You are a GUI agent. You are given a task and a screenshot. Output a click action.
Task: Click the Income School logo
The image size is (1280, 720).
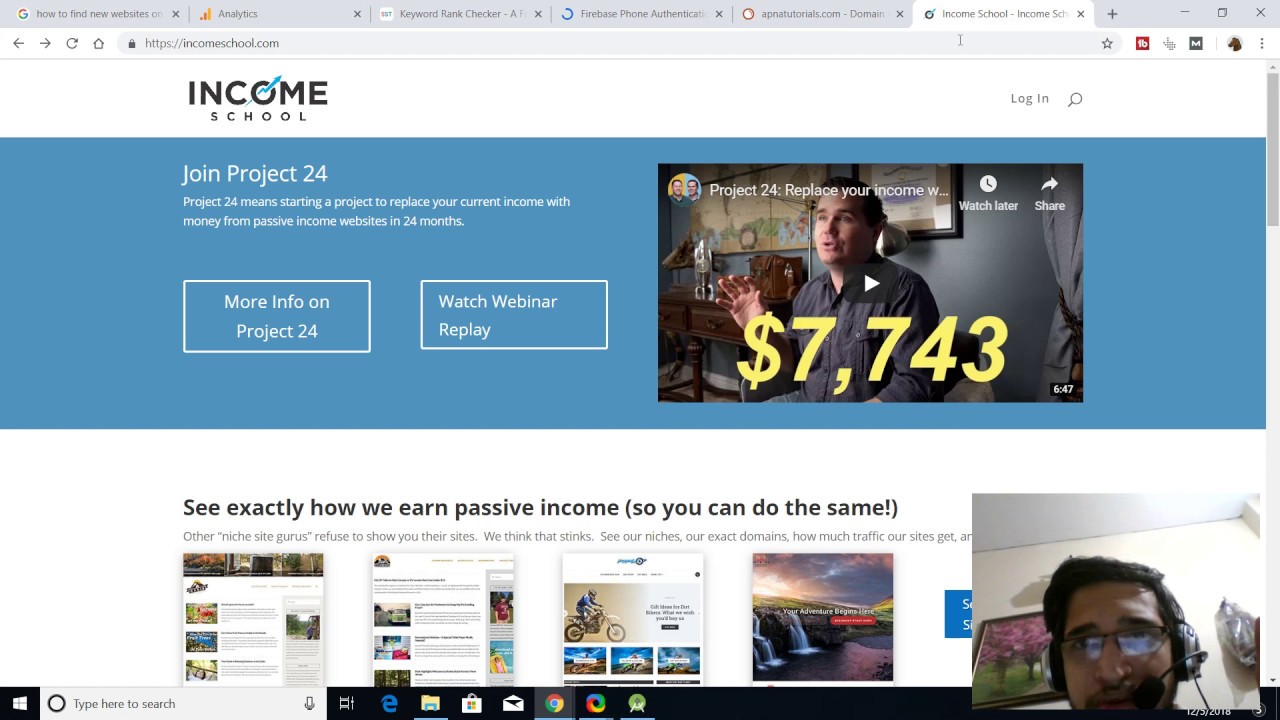258,98
